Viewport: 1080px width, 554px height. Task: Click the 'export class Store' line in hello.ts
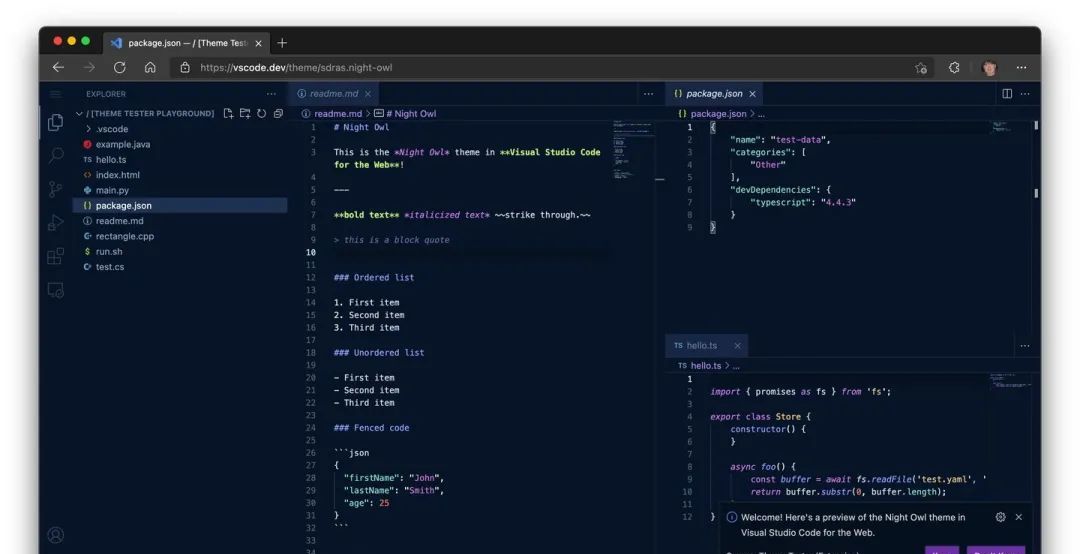[x=760, y=416]
